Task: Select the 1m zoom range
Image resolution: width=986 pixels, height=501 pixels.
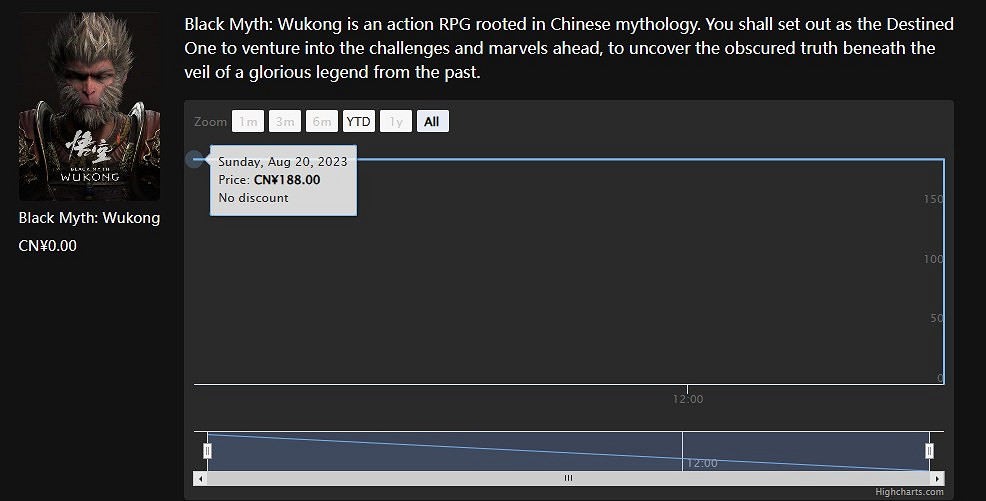Action: pos(248,122)
